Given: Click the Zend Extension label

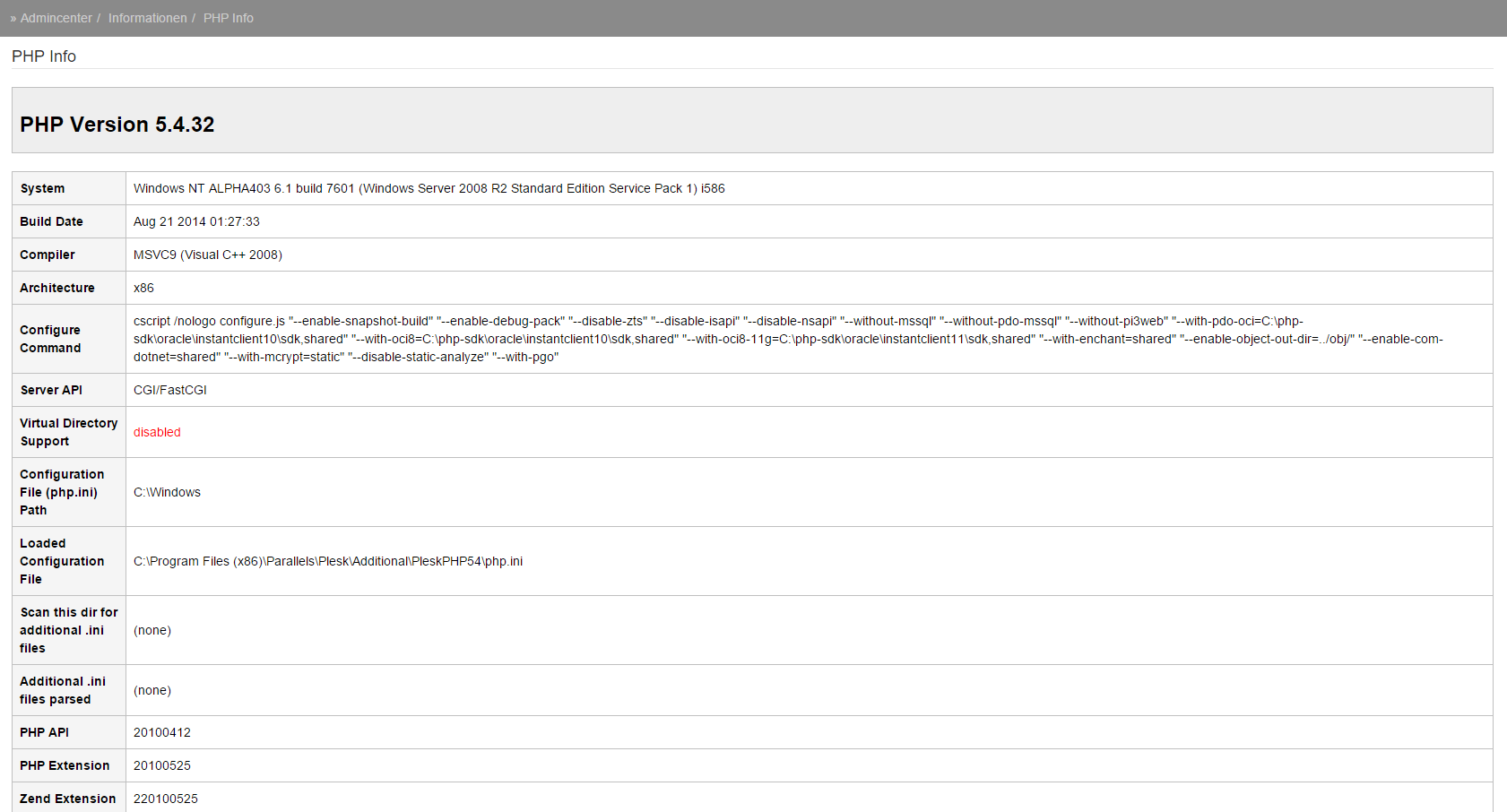Looking at the screenshot, I should (67, 799).
